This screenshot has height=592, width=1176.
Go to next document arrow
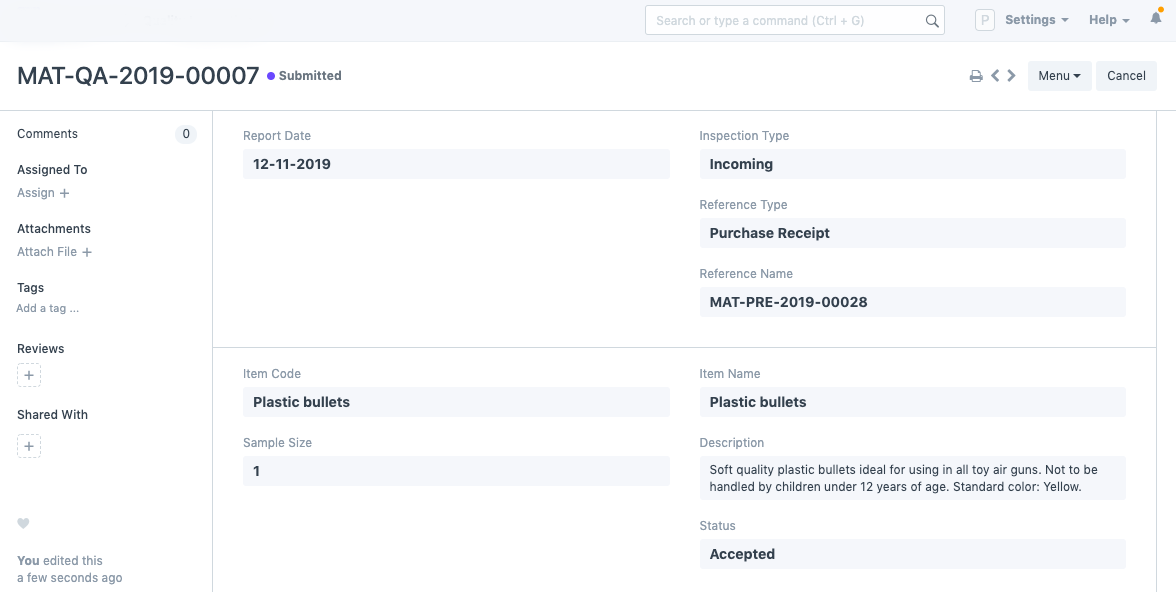pyautogui.click(x=1012, y=76)
